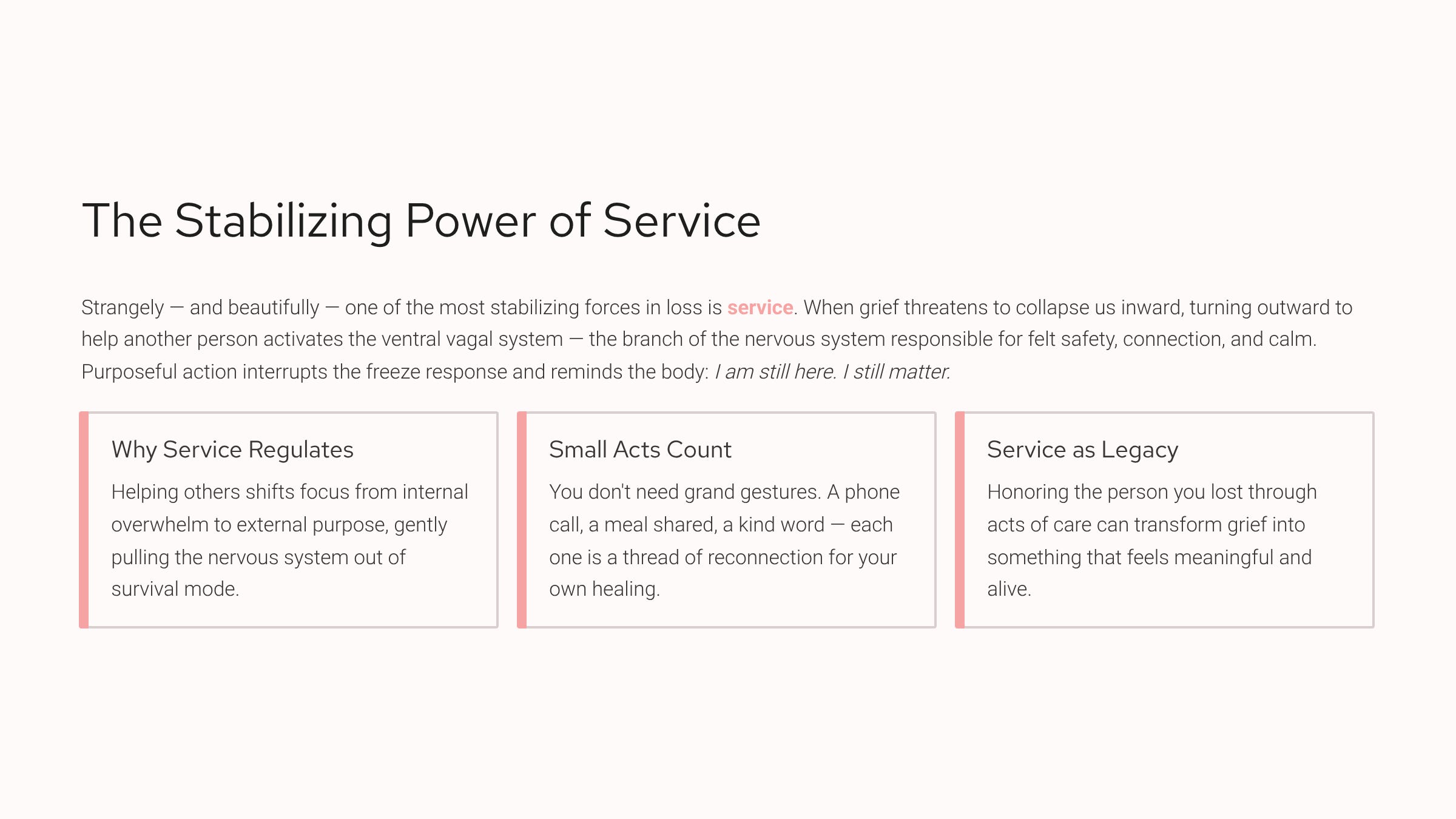The width and height of the screenshot is (1456, 819).
Task: Select the 'Why Service Regulates' card heading
Action: click(x=232, y=450)
